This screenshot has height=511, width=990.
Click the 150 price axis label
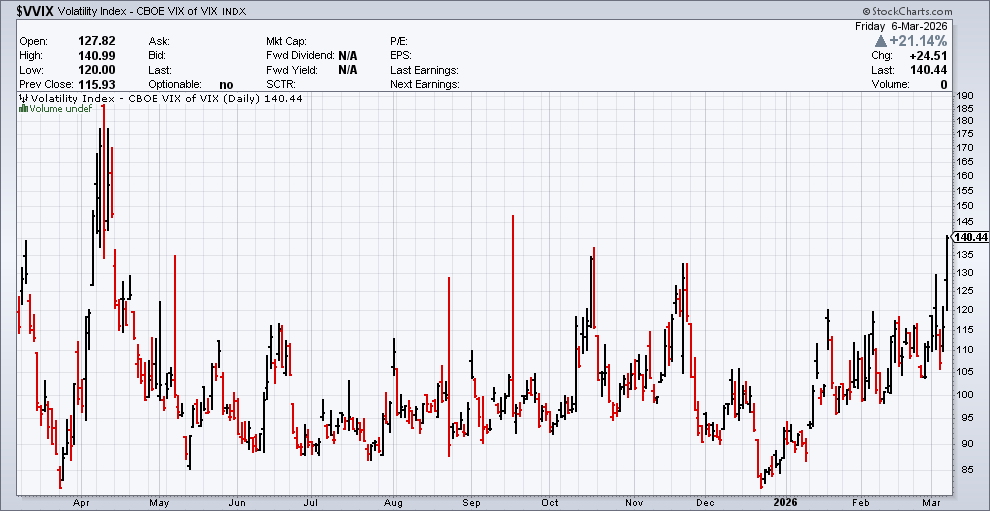(x=964, y=205)
